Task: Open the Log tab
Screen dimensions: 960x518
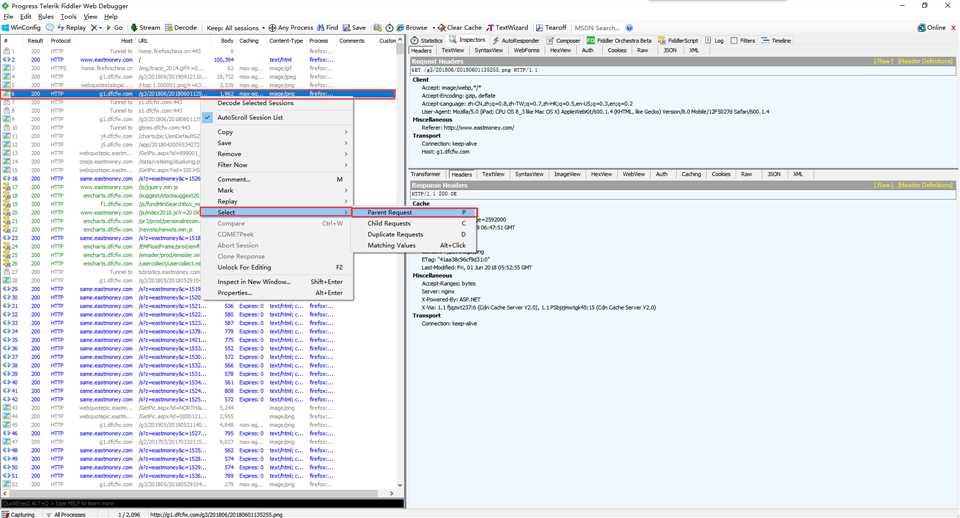Action: click(x=714, y=40)
